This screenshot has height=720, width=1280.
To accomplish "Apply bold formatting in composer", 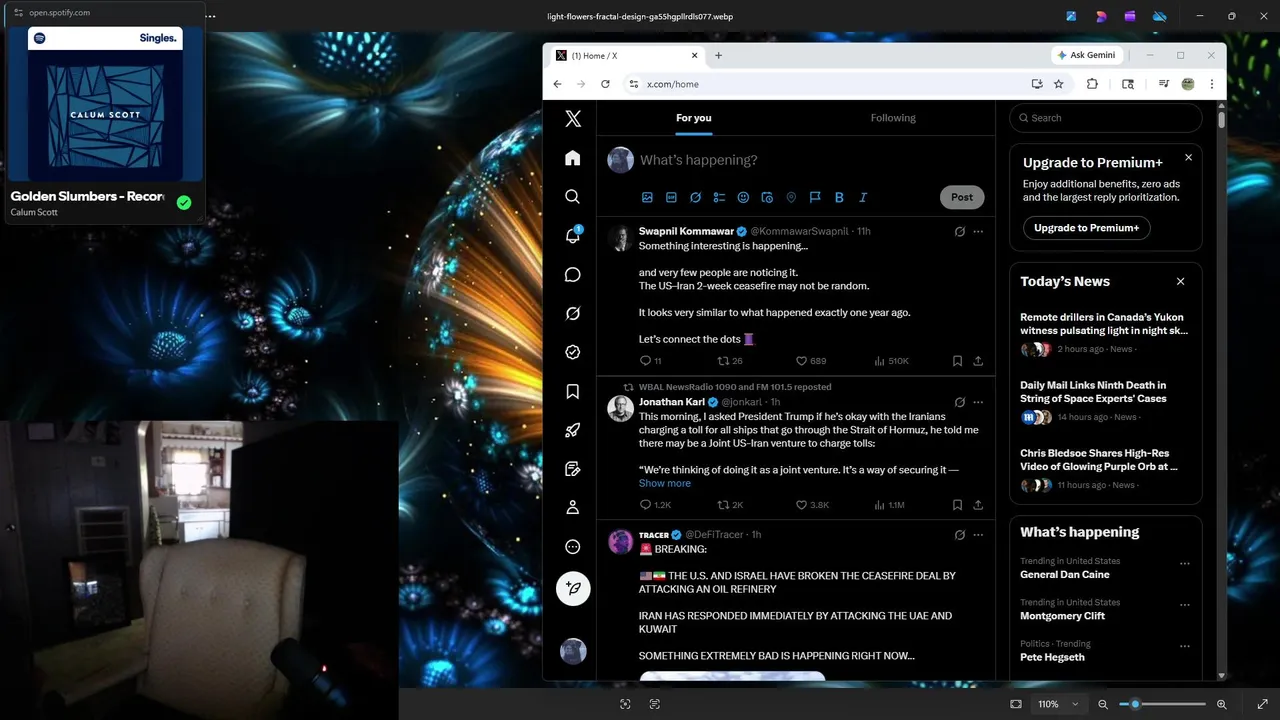I will click(x=839, y=198).
